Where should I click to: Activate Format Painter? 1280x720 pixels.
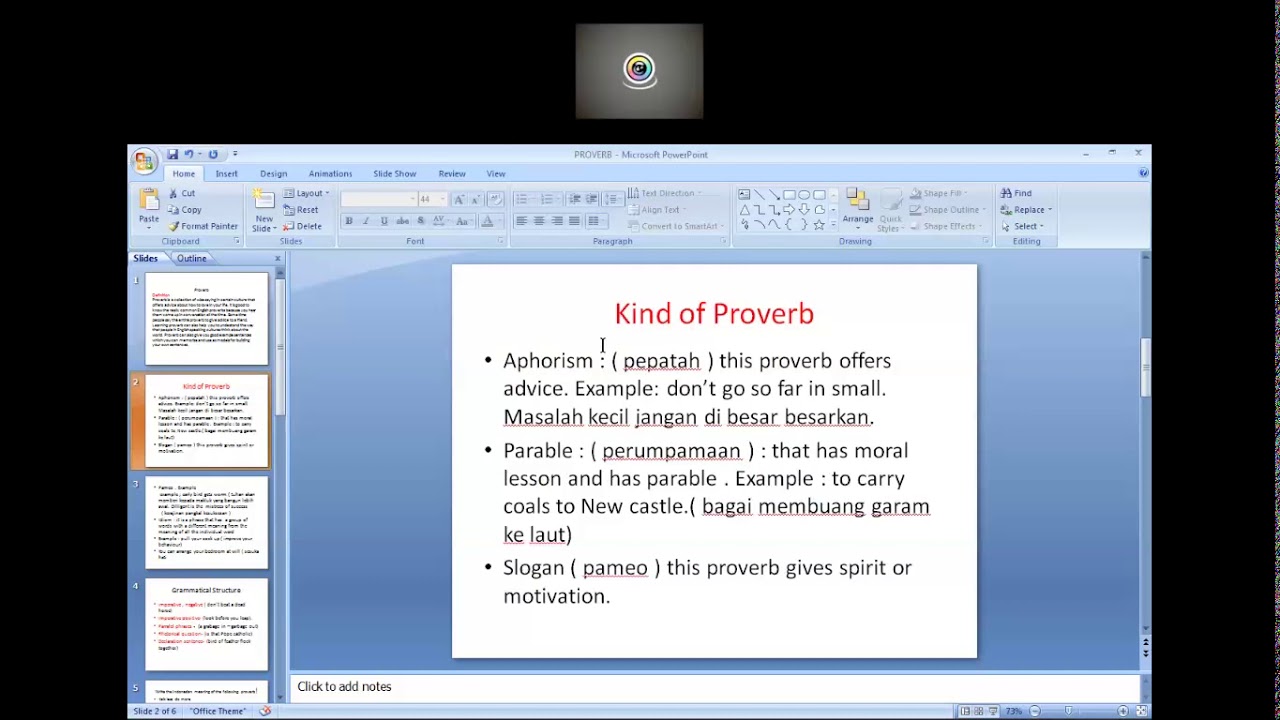pos(203,226)
